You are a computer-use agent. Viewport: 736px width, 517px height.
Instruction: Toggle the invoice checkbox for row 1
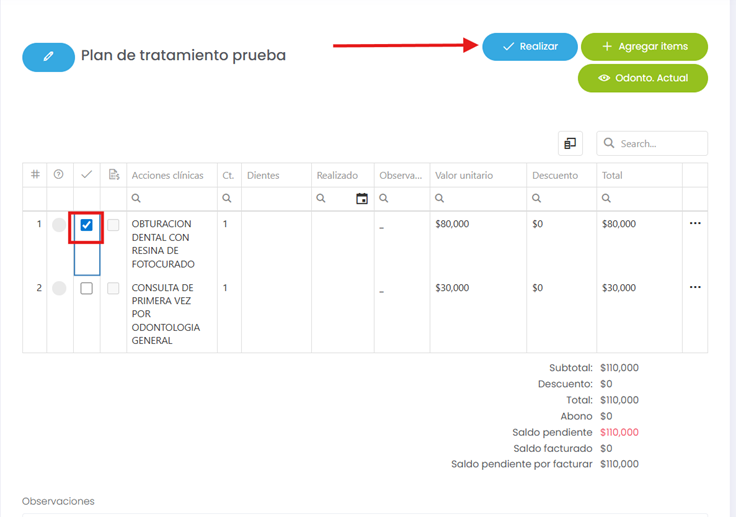(x=113, y=225)
